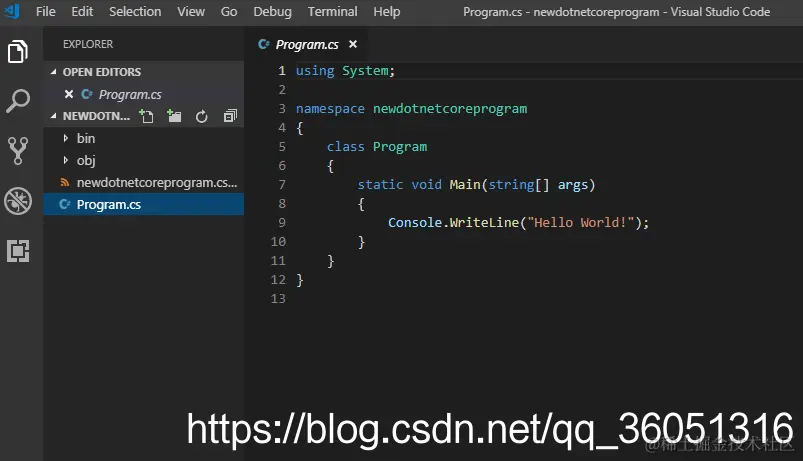Open the Extensions view in activity bar

coord(18,250)
